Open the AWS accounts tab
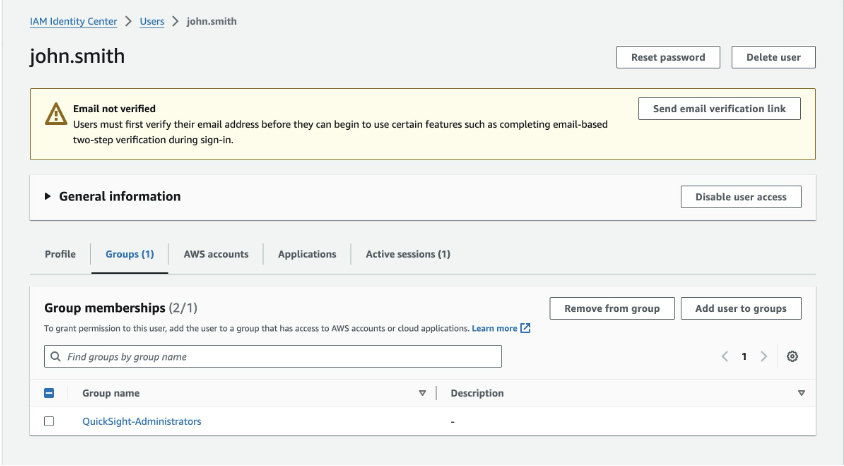 (x=216, y=254)
